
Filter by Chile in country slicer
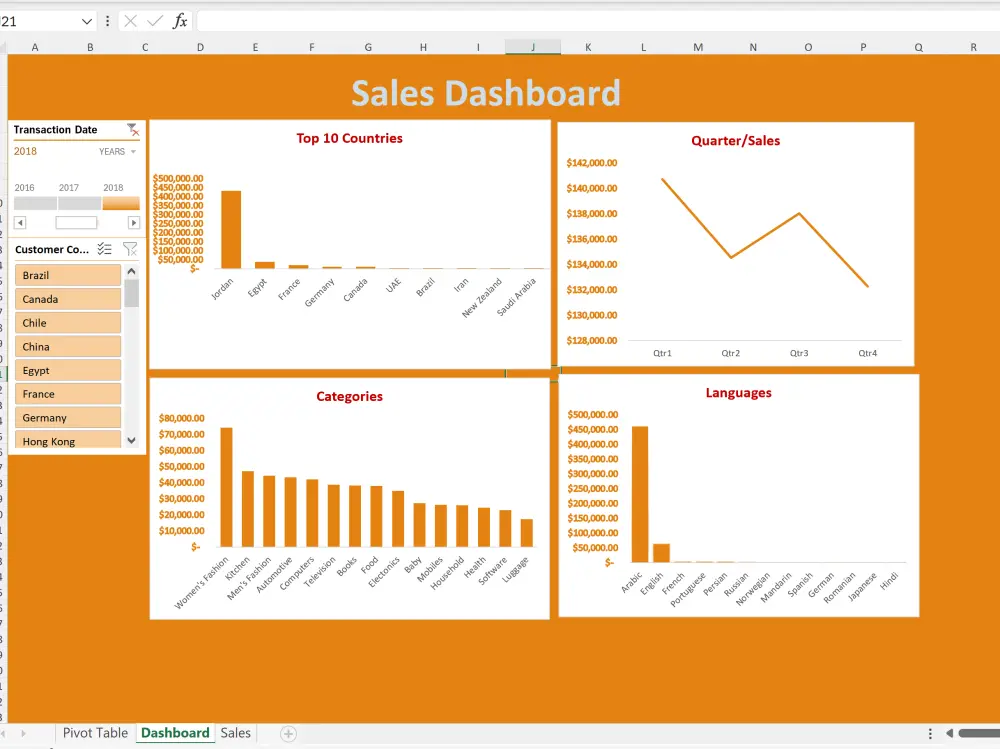click(x=68, y=323)
